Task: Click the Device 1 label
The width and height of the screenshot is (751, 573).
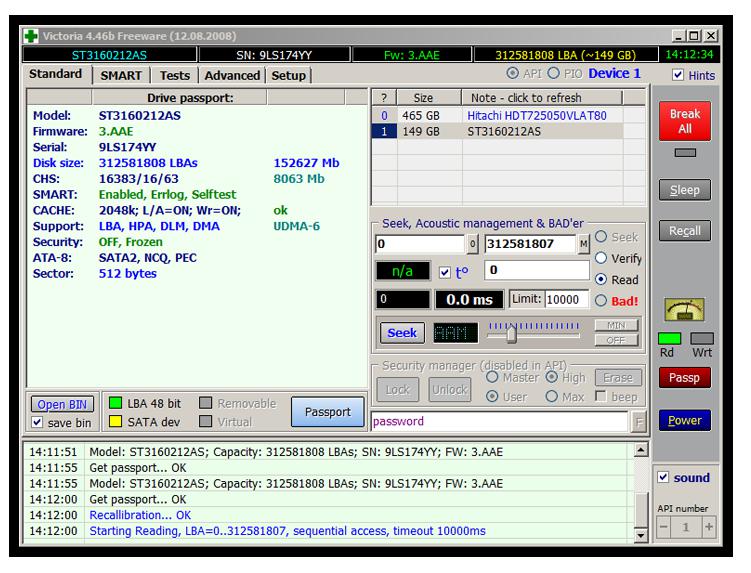Action: coord(614,73)
